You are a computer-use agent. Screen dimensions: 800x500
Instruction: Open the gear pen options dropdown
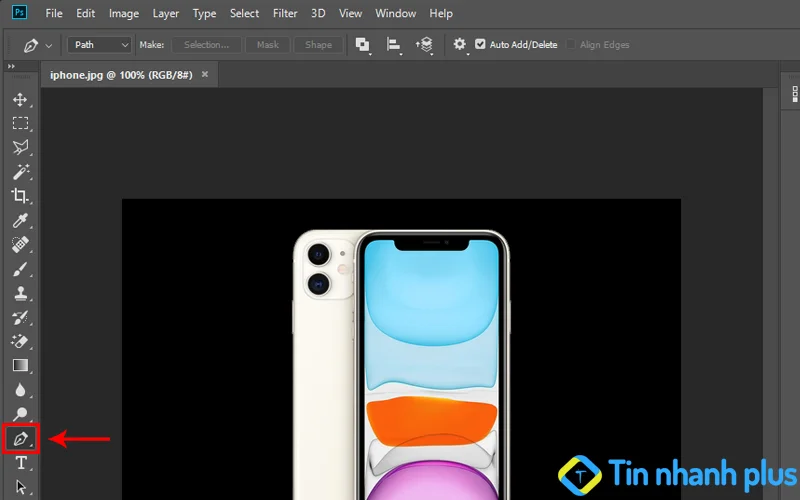tap(460, 45)
